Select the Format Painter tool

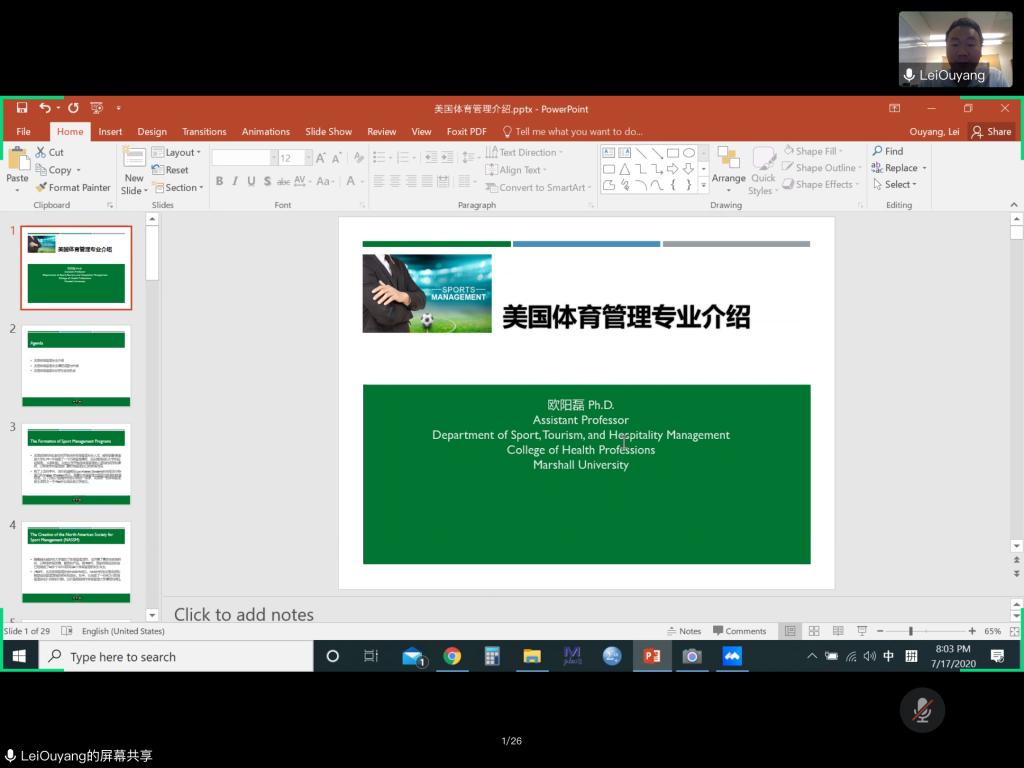coord(73,187)
